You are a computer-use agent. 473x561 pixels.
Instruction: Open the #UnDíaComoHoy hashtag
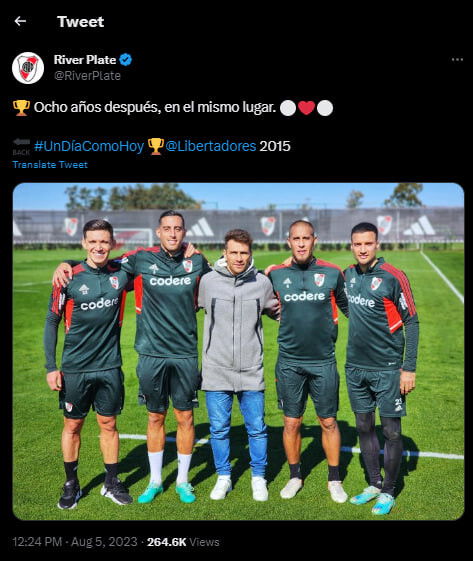(x=89, y=146)
